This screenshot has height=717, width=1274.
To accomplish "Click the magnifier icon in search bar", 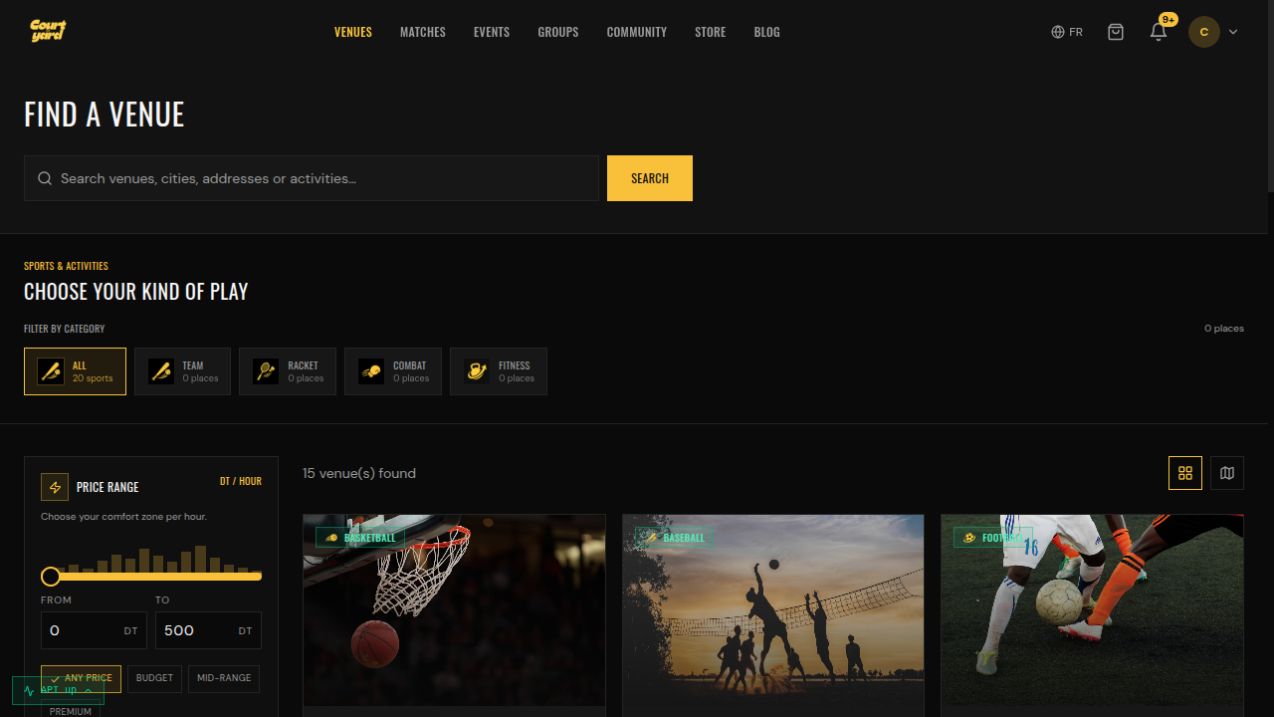I will 45,178.
